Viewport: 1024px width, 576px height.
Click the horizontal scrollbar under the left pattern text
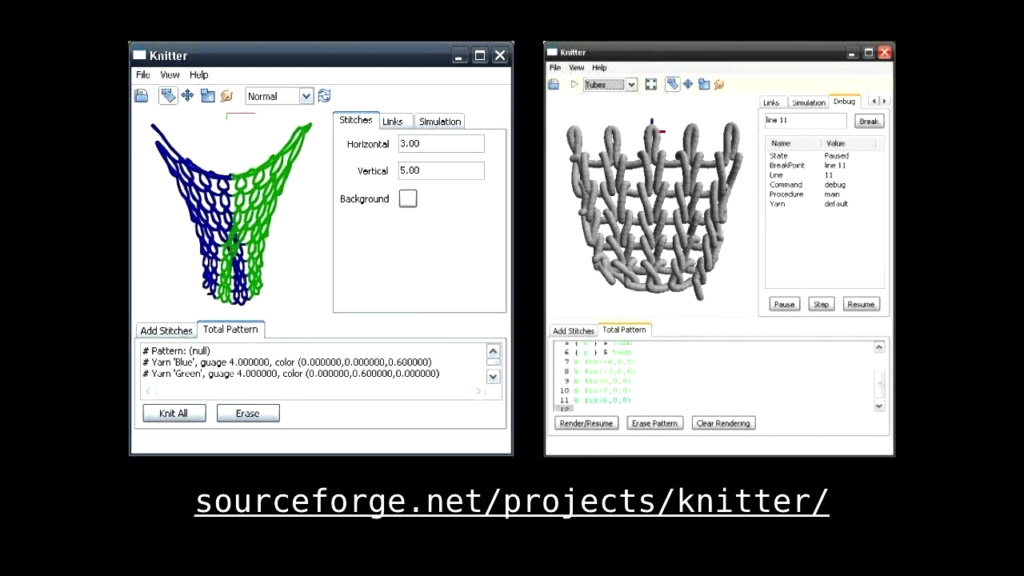point(313,391)
